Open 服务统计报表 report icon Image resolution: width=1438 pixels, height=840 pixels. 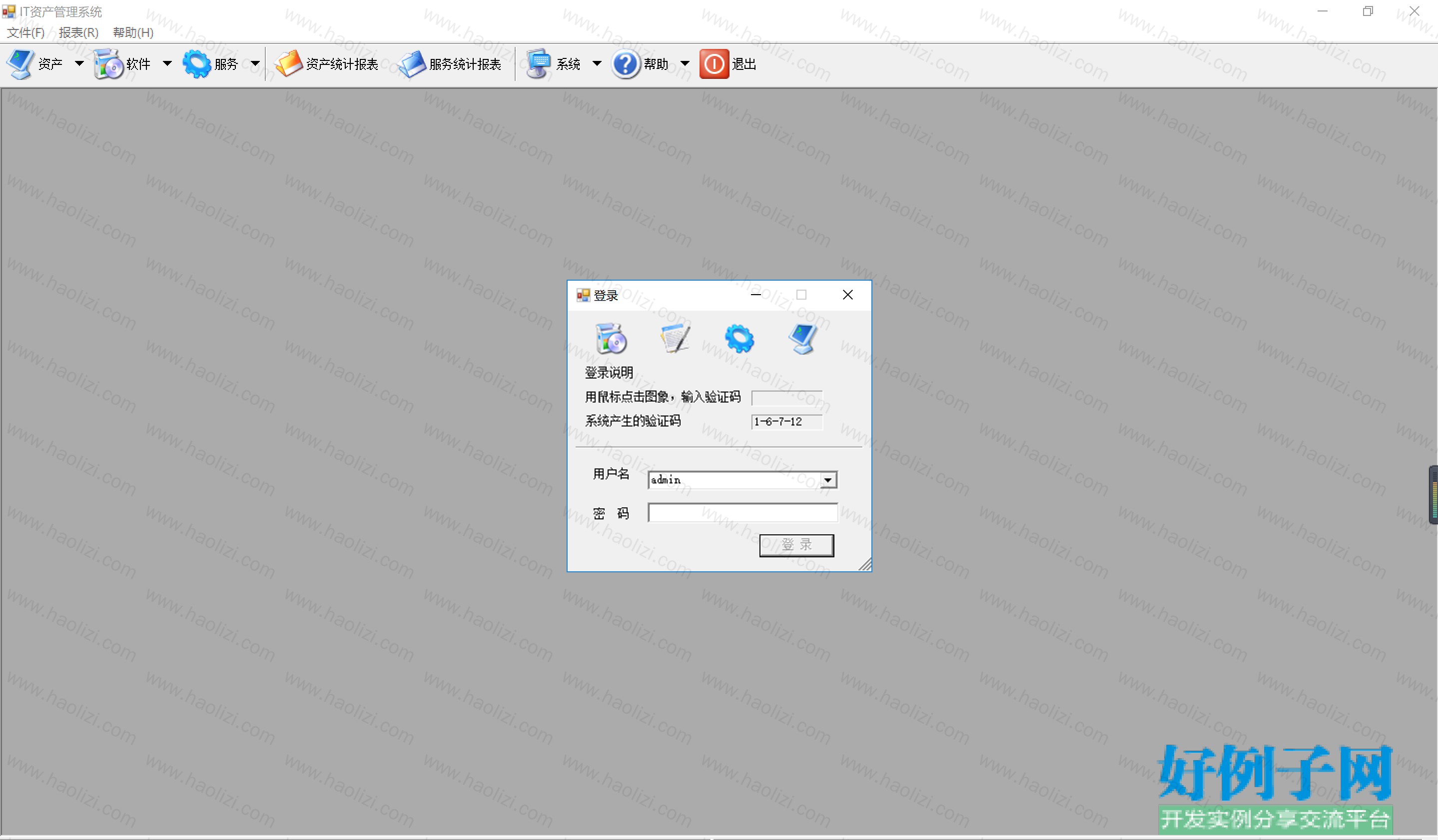[412, 64]
